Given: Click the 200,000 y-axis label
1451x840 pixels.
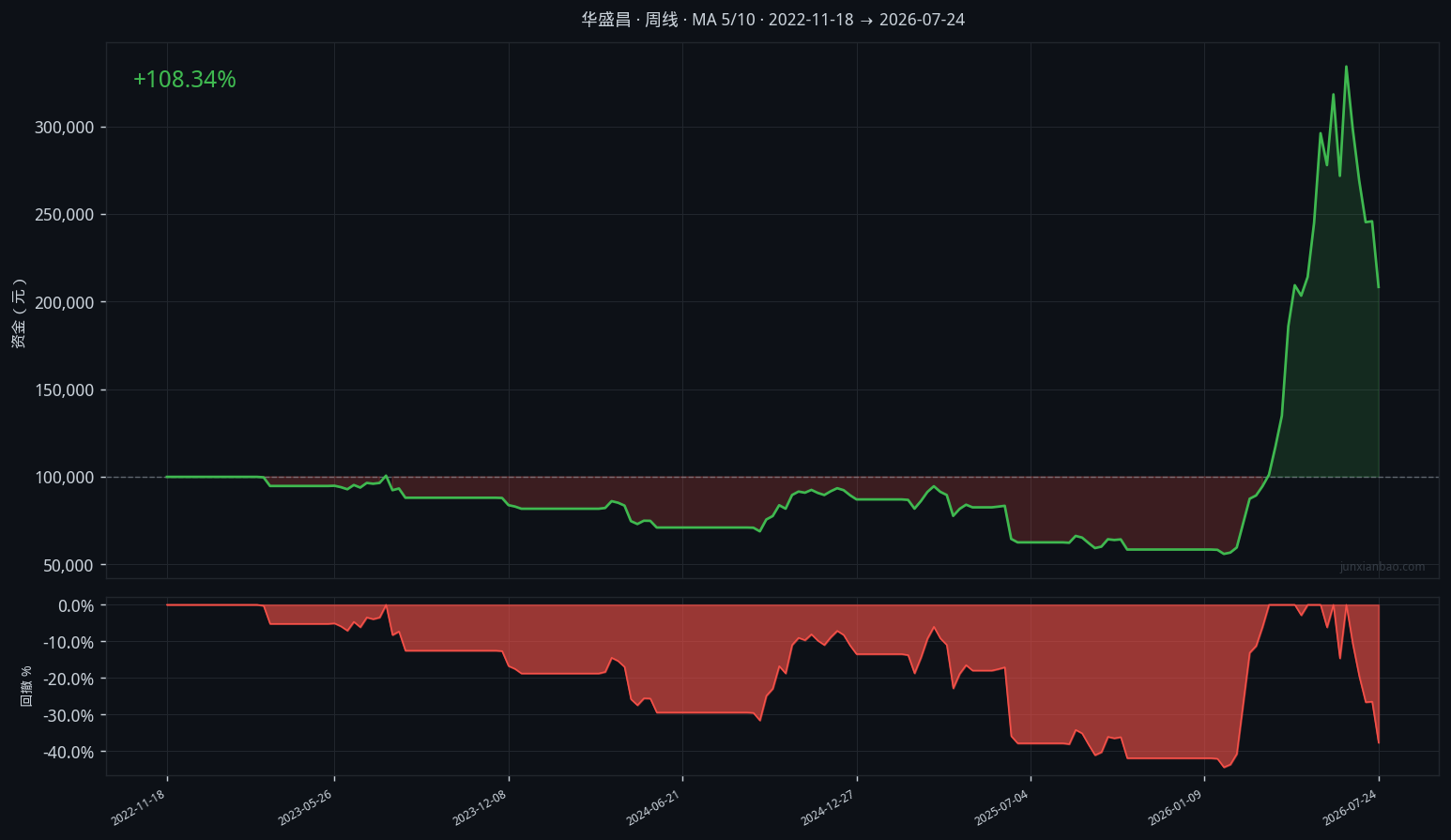Looking at the screenshot, I should pyautogui.click(x=65, y=302).
